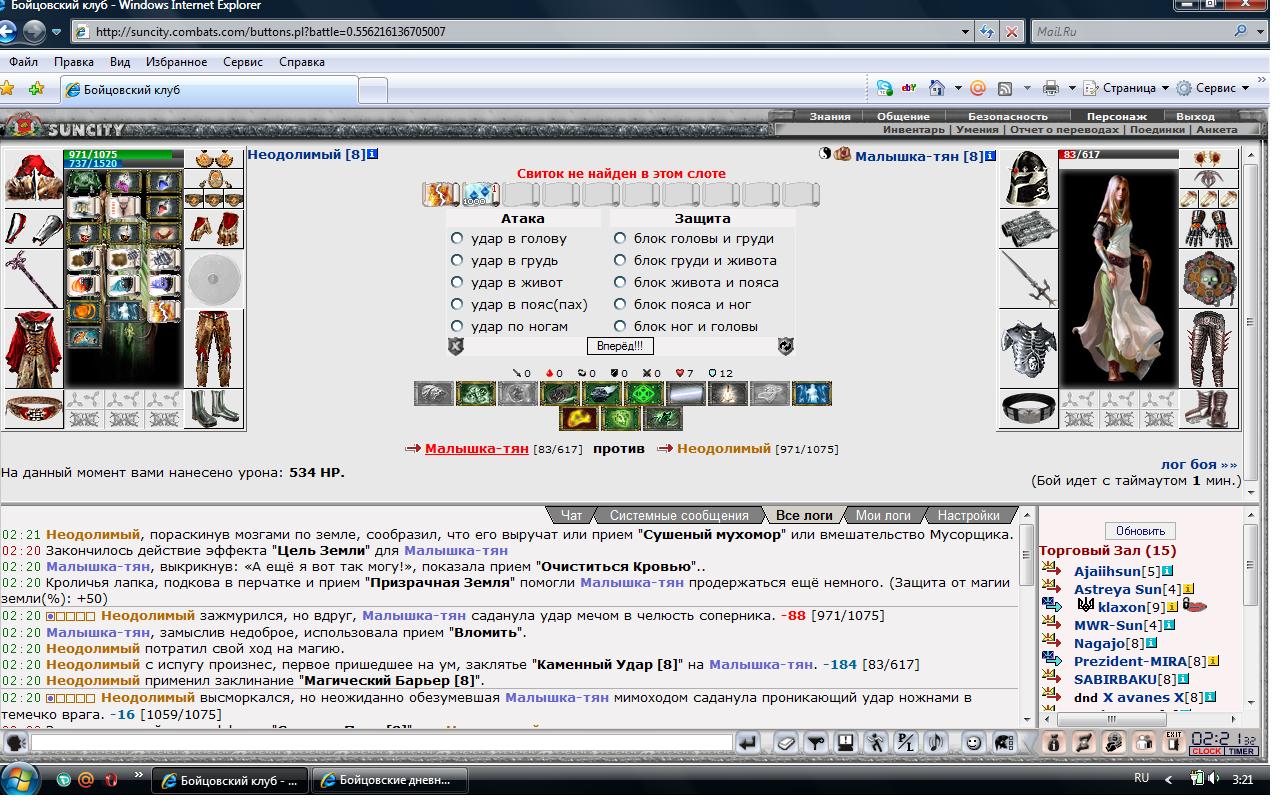Image resolution: width=1280 pixels, height=800 pixels.
Task: Use the yellow glowing ability icon
Action: pyautogui.click(x=578, y=418)
